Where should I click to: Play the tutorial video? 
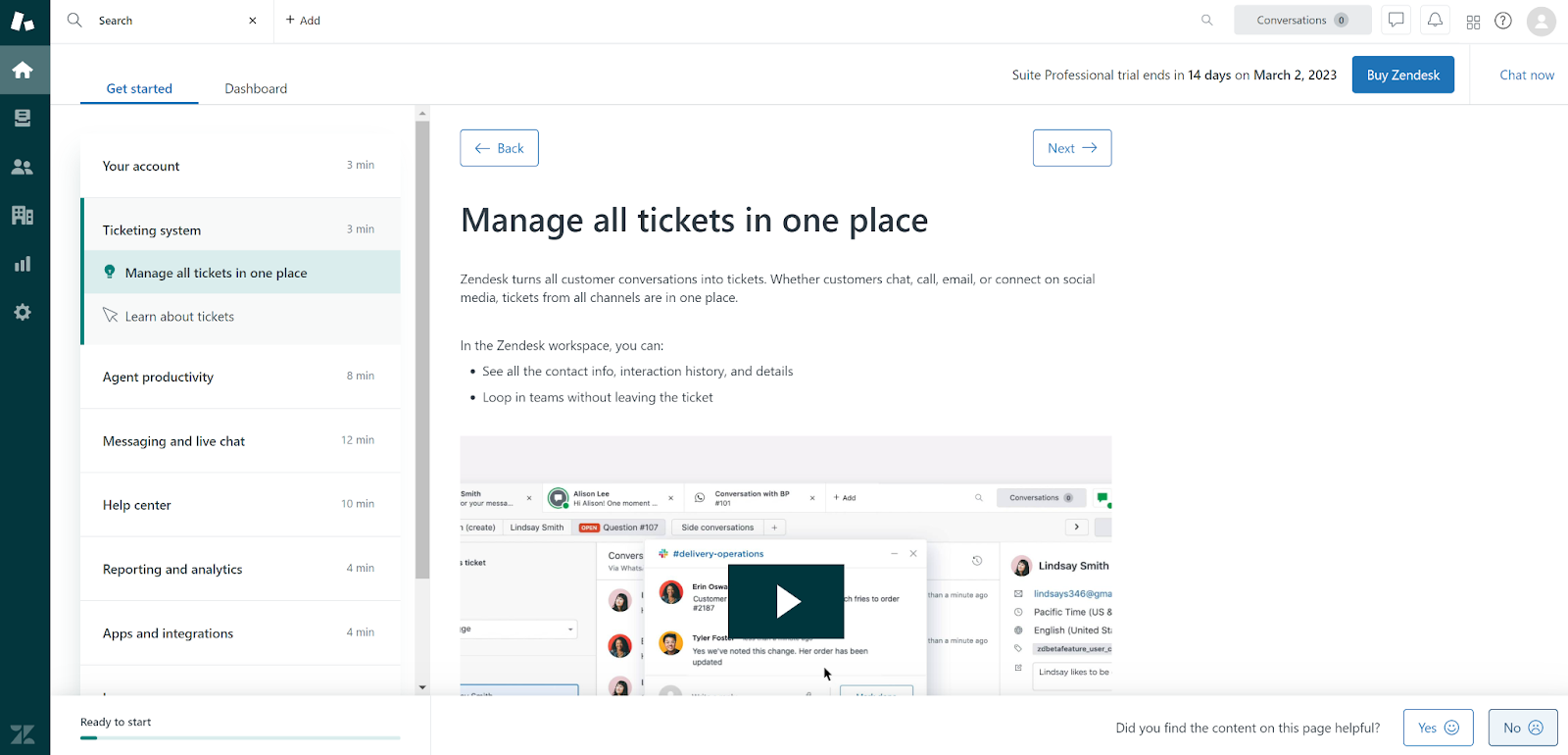coord(786,601)
